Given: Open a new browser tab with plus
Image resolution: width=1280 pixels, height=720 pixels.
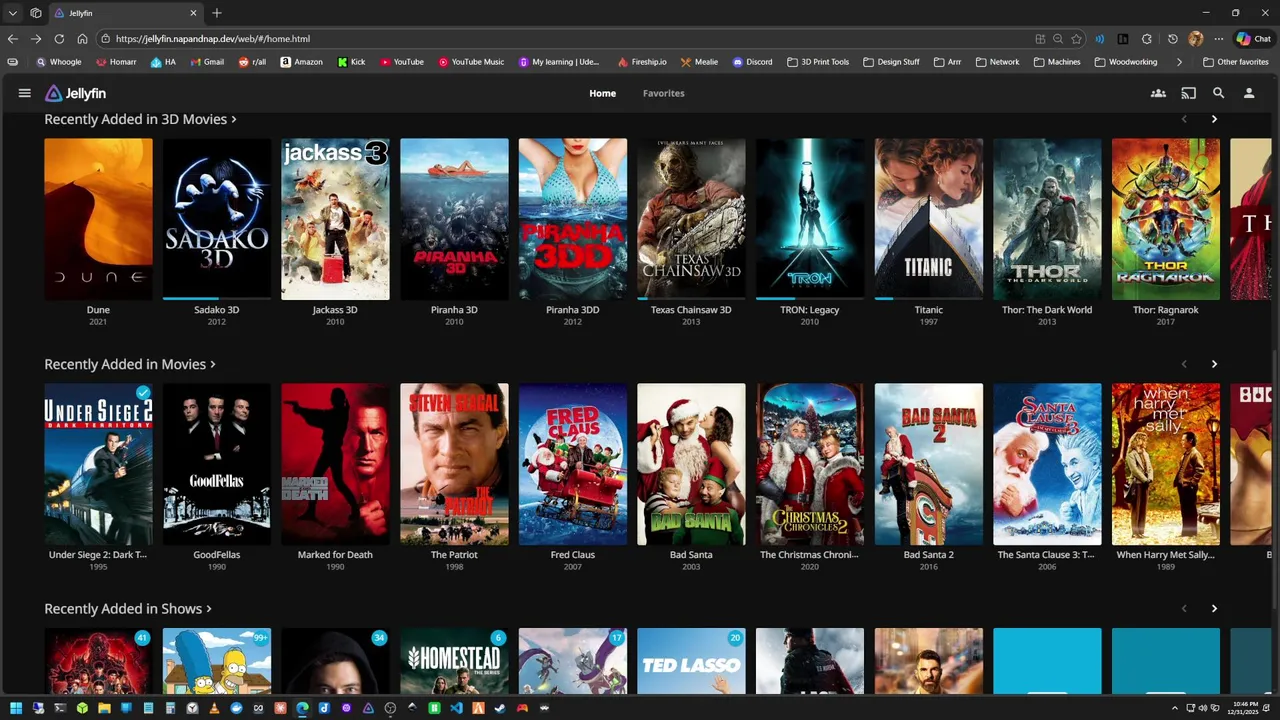Looking at the screenshot, I should point(217,13).
